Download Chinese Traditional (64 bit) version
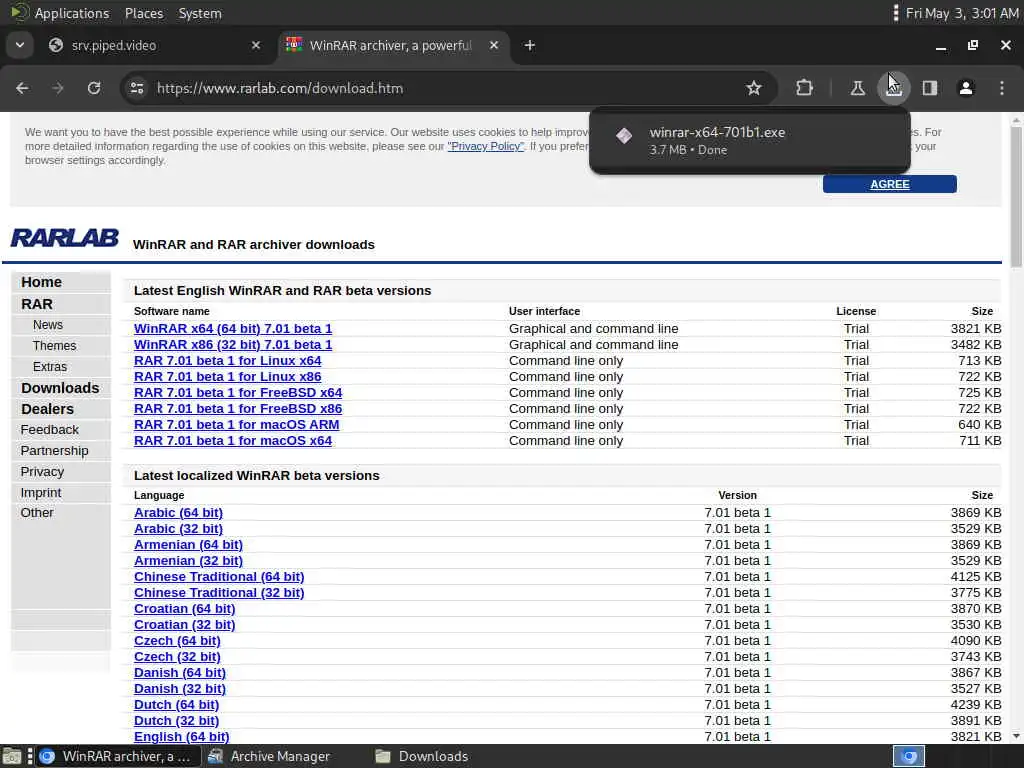Viewport: 1024px width, 768px height. (x=219, y=577)
